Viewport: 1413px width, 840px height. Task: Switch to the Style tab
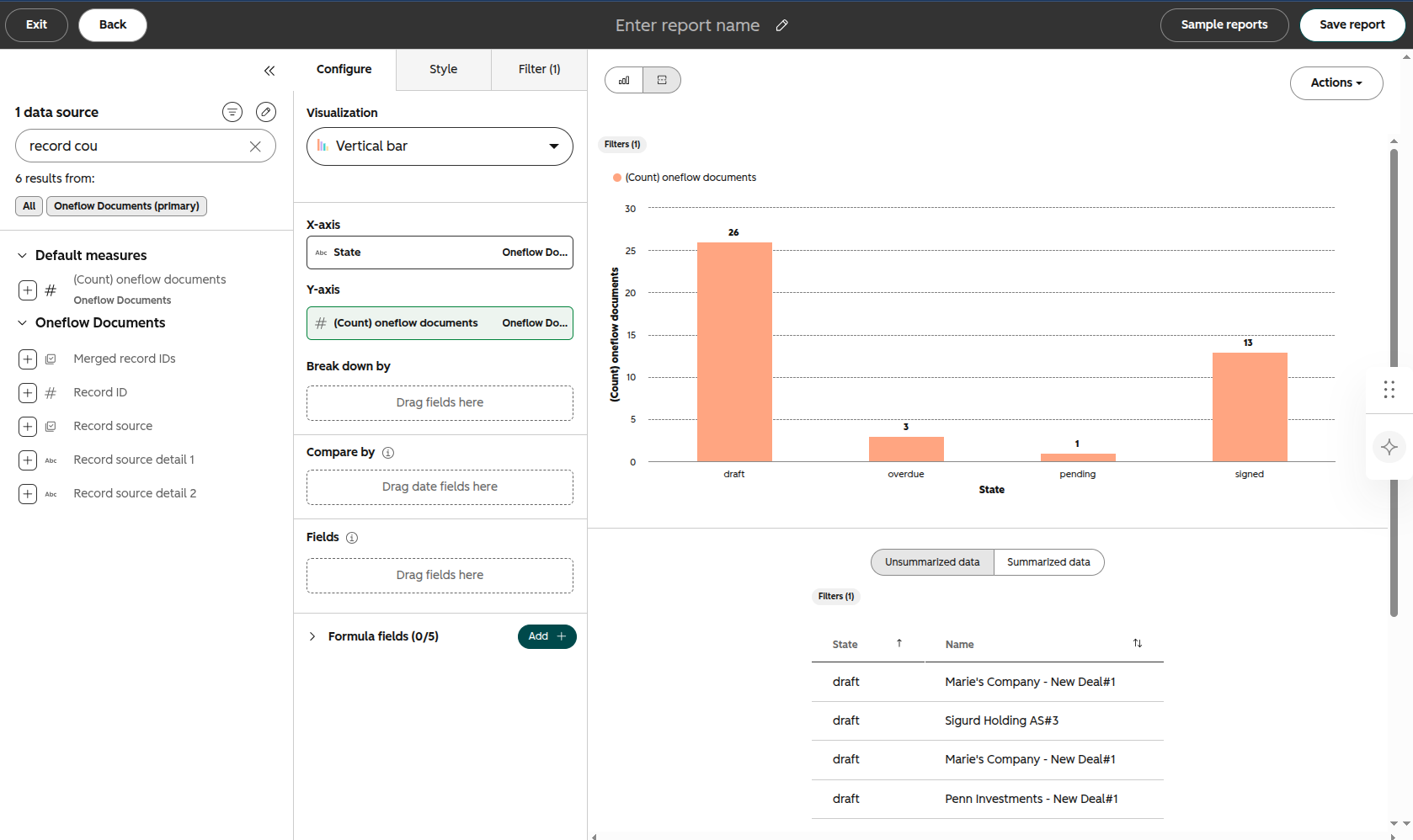click(x=444, y=69)
